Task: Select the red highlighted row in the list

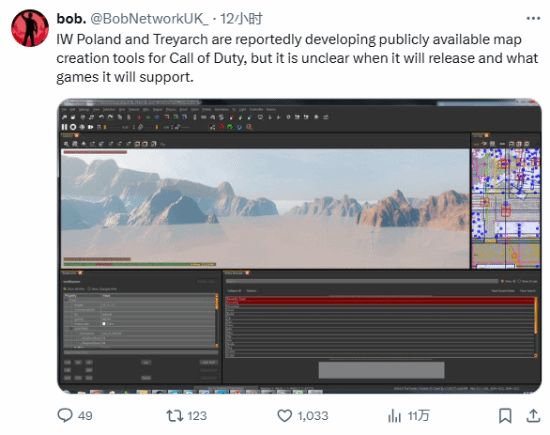Action: [x=380, y=301]
